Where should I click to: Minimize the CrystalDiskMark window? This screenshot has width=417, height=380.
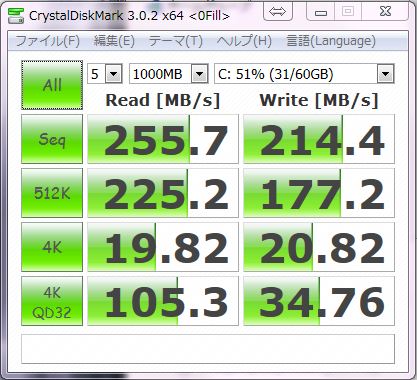click(321, 13)
